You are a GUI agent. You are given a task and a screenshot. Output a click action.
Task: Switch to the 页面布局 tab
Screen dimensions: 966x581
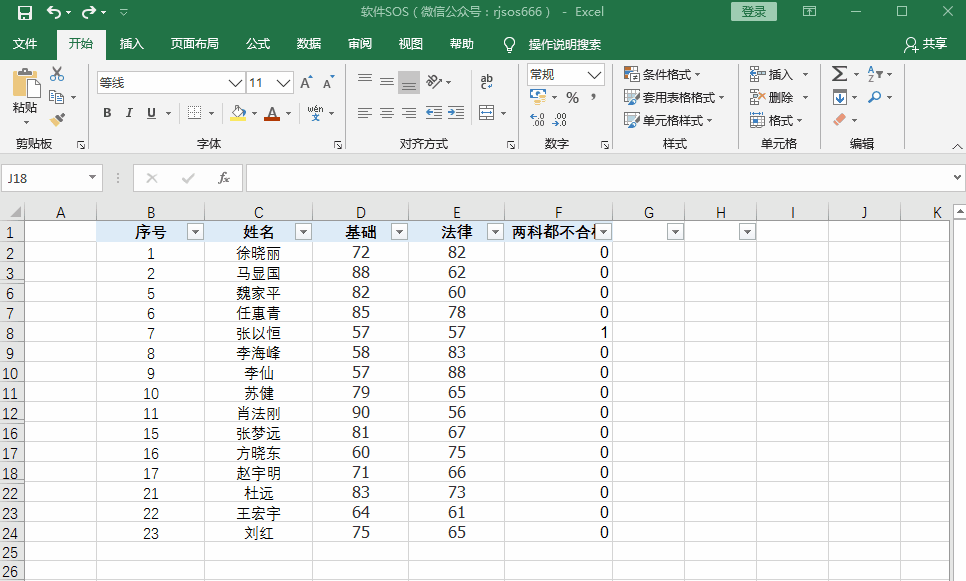pyautogui.click(x=195, y=44)
